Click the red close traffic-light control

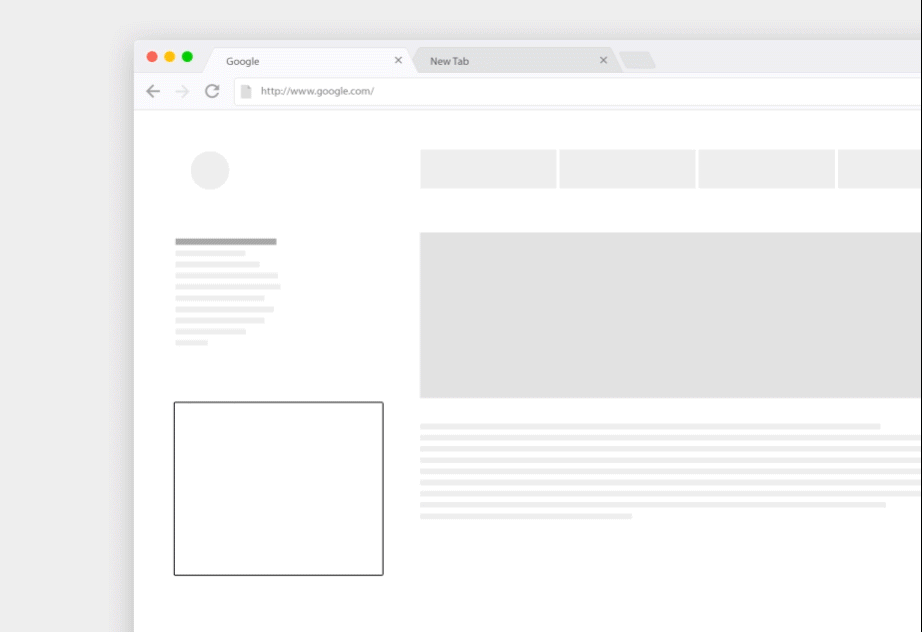152,58
